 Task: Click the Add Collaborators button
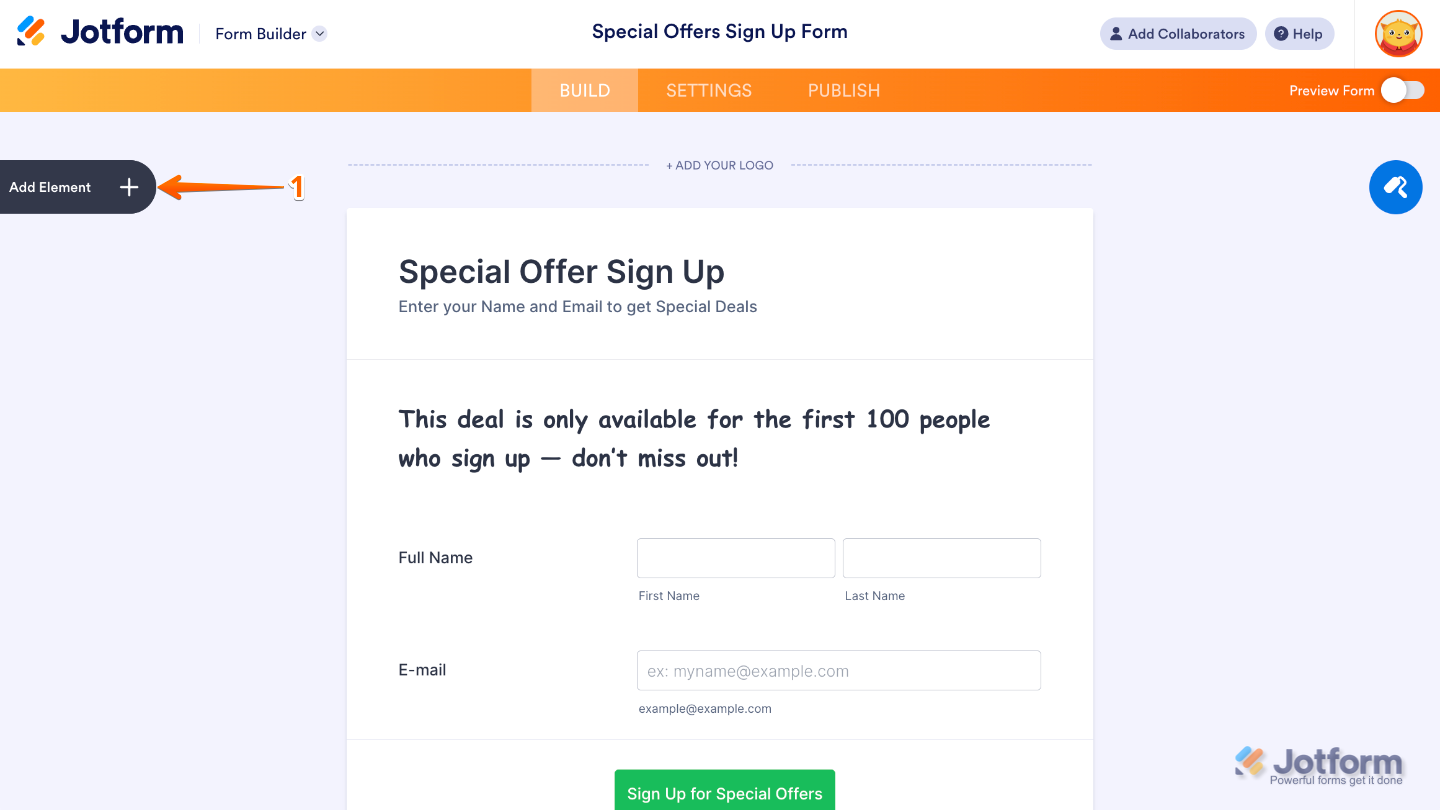(1178, 33)
